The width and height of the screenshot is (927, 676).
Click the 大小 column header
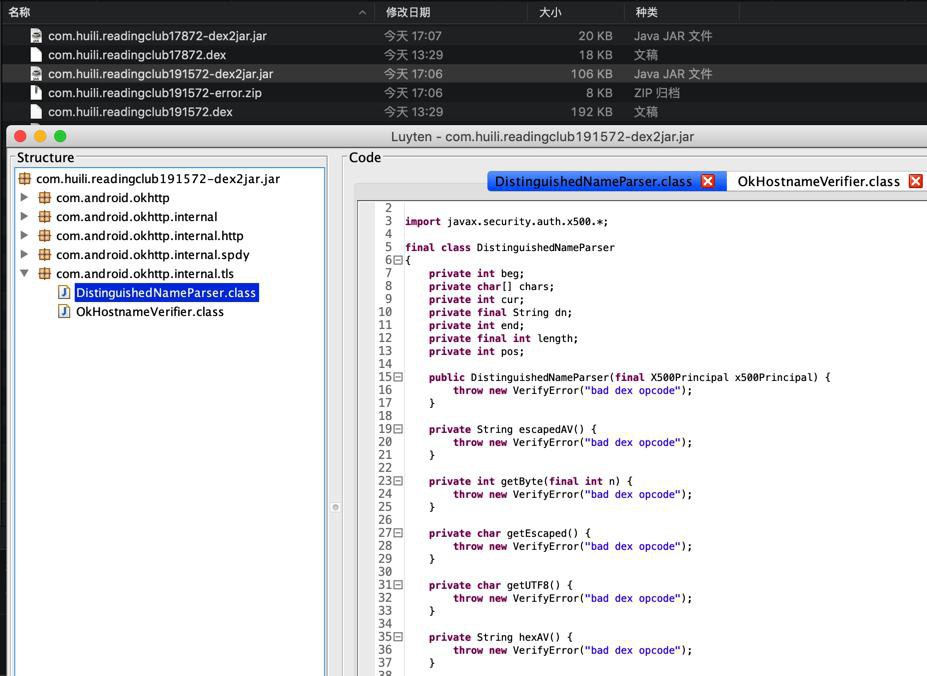[550, 12]
